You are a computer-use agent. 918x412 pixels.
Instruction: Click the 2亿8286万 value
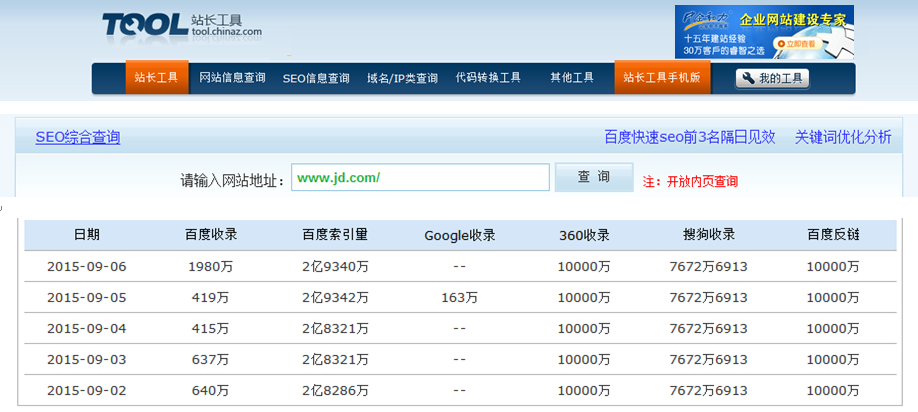click(x=335, y=390)
